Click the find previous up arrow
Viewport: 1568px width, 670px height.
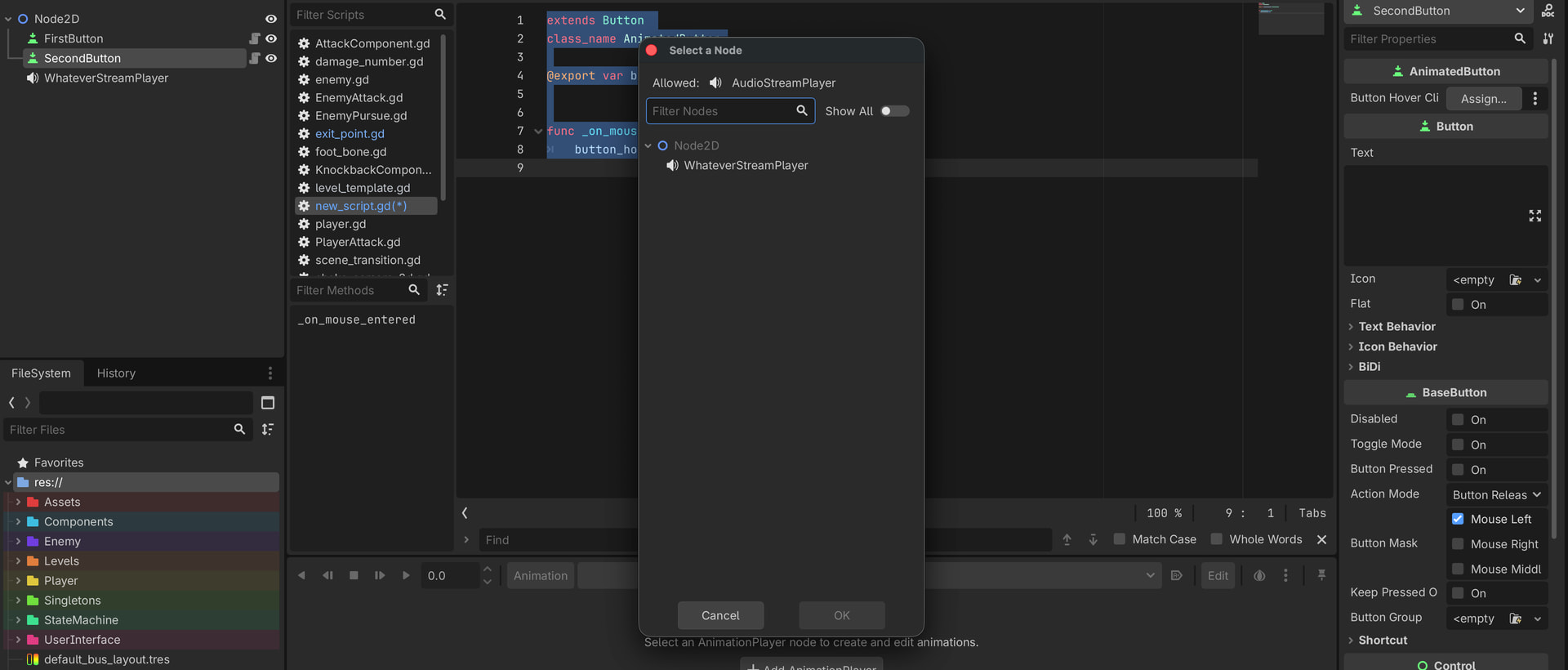point(1067,539)
